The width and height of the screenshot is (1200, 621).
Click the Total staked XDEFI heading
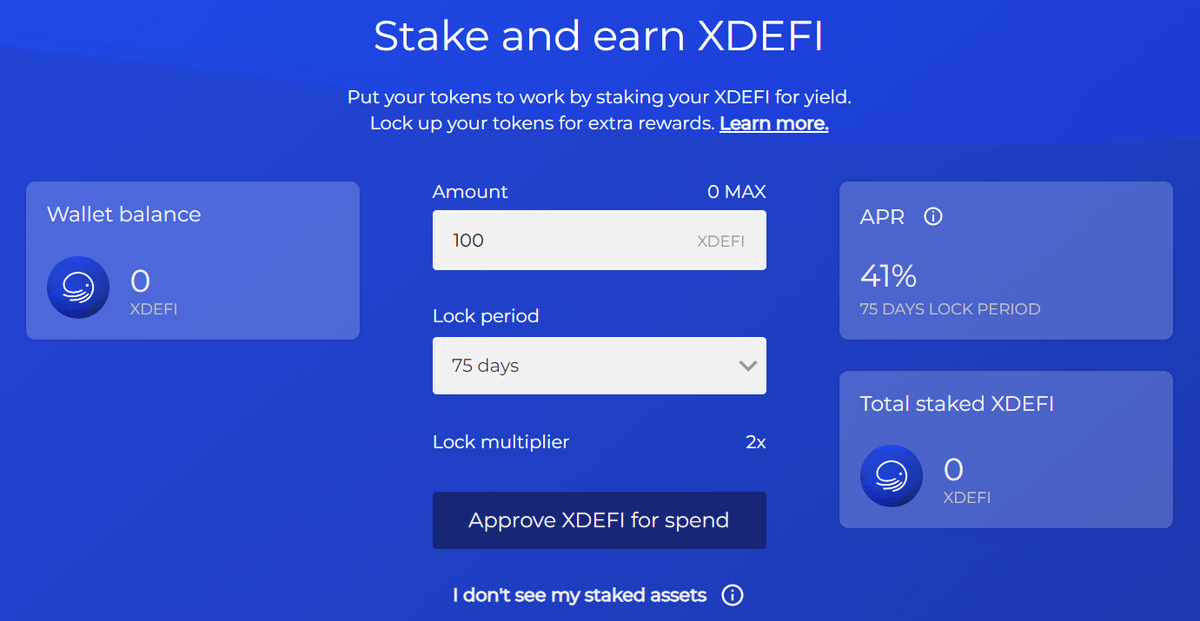click(x=957, y=404)
